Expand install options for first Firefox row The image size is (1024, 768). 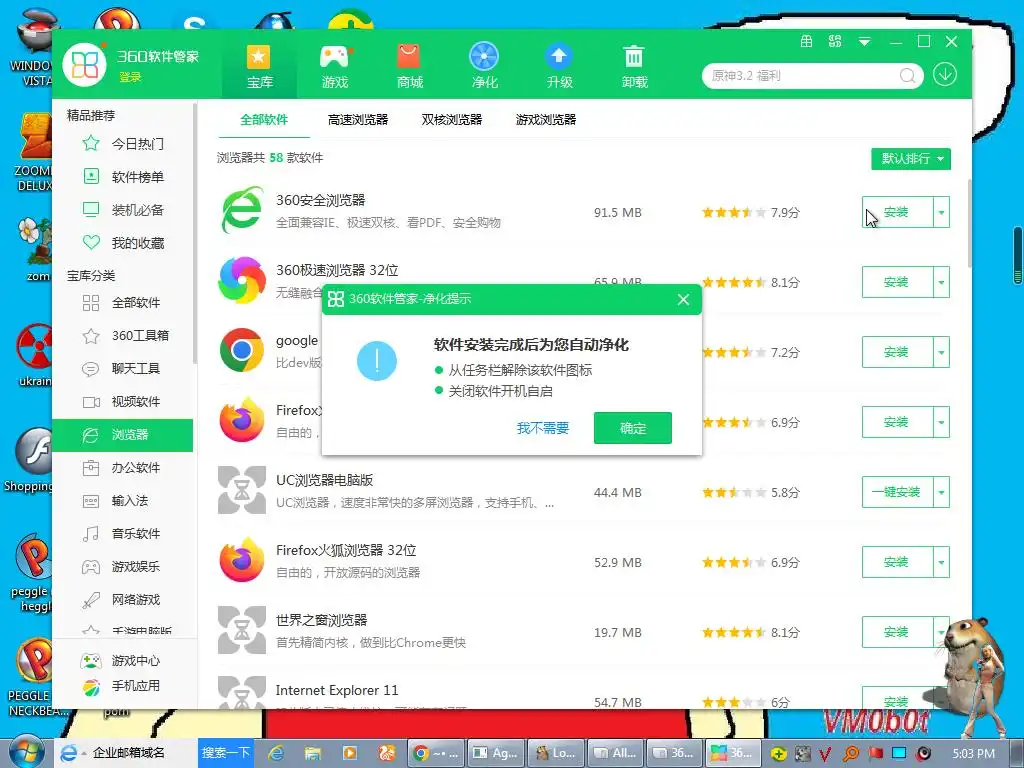[941, 422]
